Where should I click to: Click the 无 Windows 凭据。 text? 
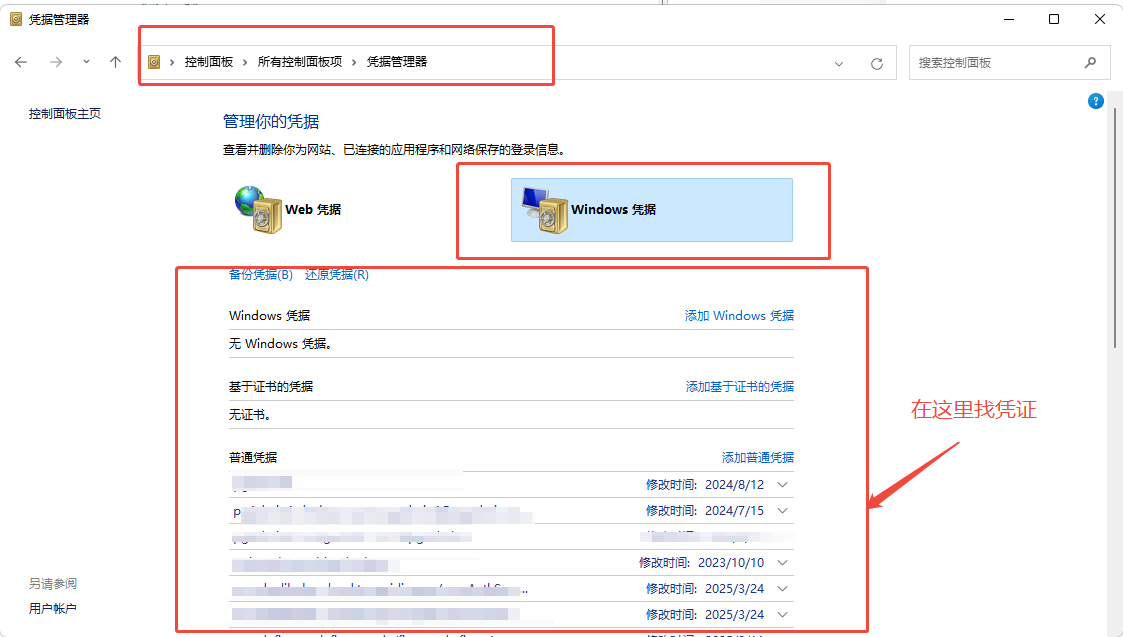click(x=281, y=344)
